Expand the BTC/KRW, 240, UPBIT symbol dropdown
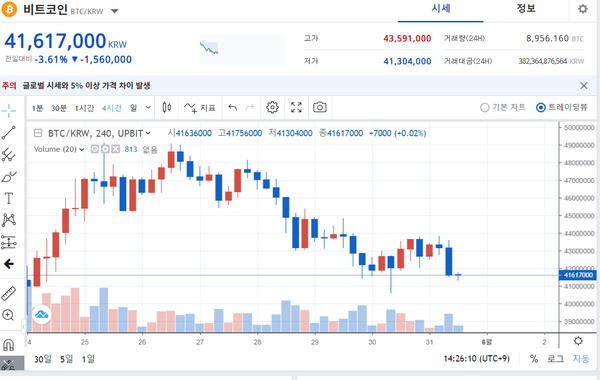 point(148,133)
